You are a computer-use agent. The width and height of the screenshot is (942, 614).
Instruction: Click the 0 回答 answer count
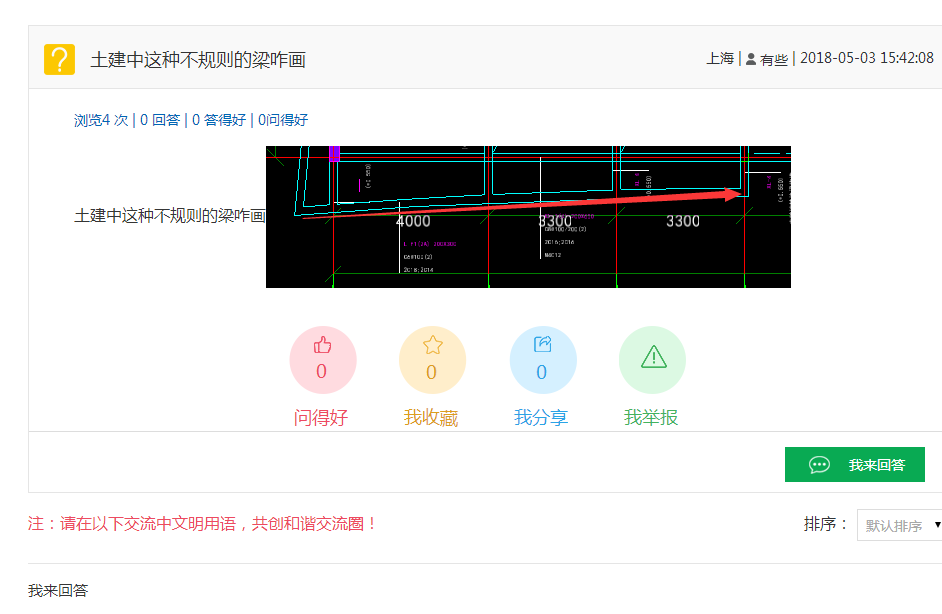point(160,120)
